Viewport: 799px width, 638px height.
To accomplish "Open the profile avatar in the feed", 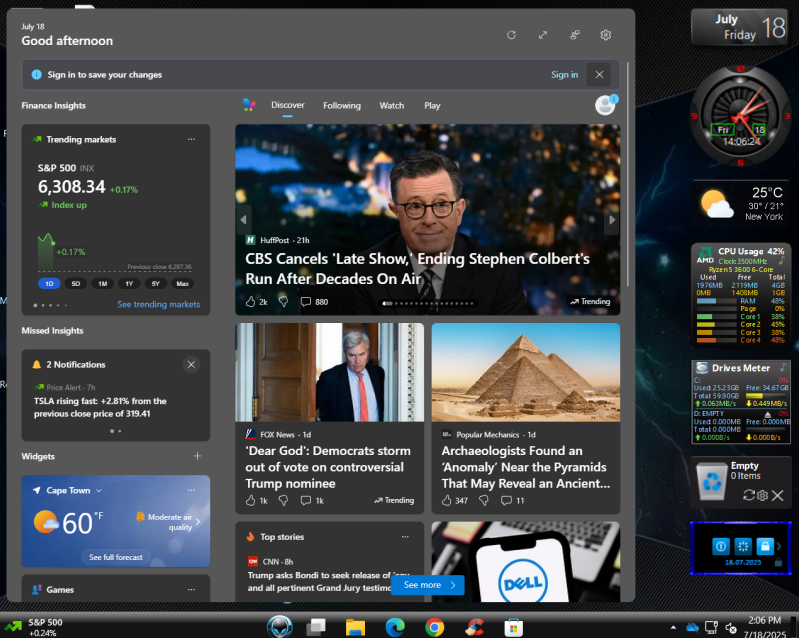I will (606, 104).
